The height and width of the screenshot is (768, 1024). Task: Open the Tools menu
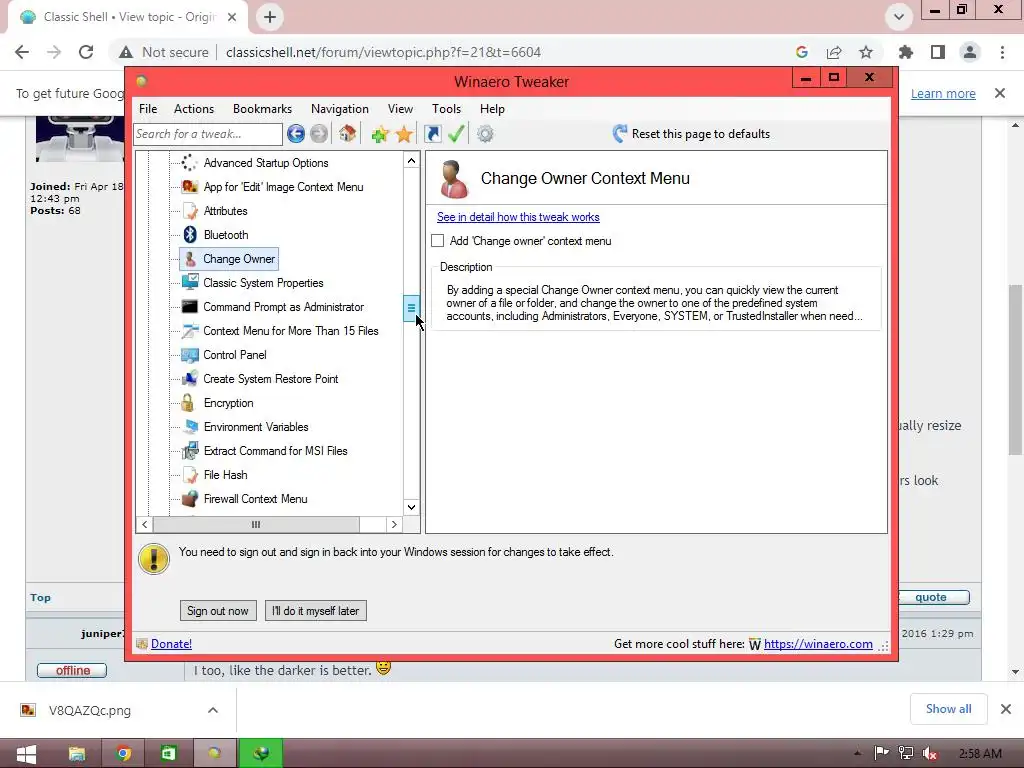point(447,109)
